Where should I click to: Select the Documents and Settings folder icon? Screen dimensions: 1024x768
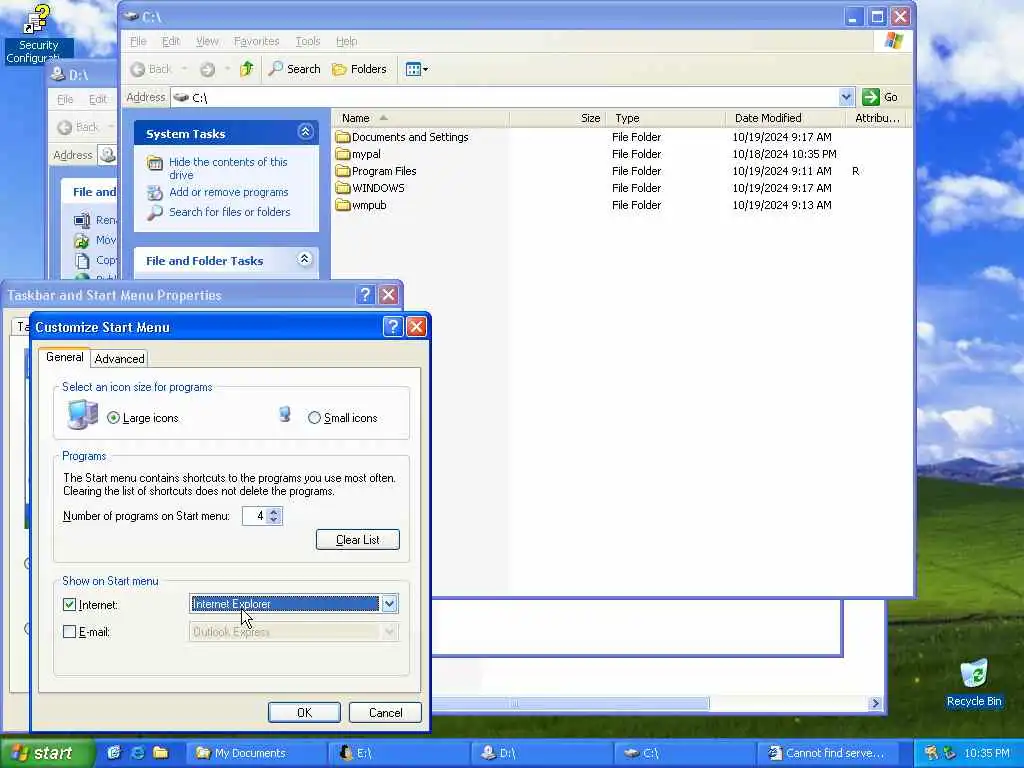343,137
